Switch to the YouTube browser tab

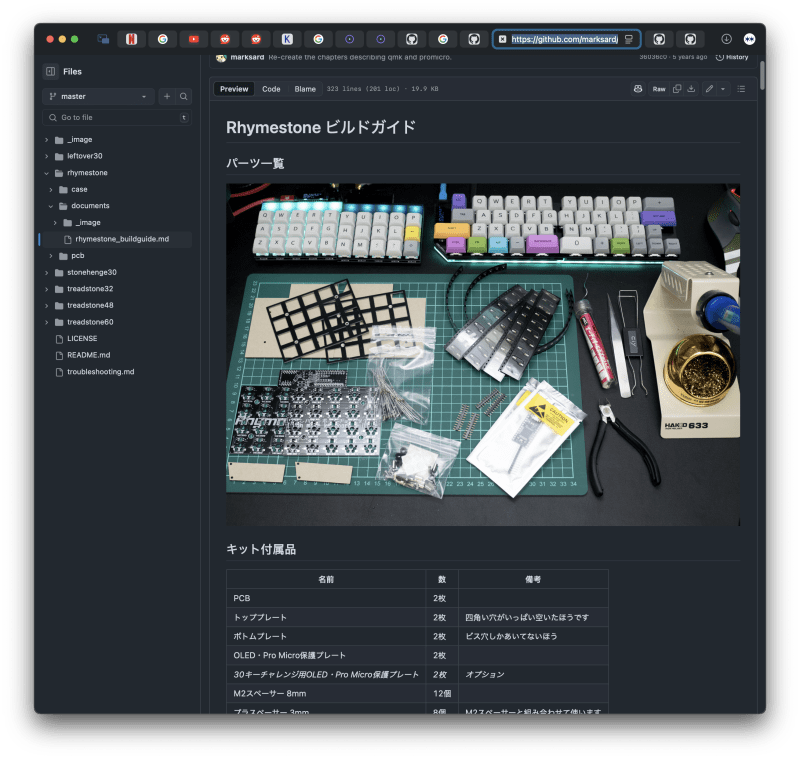click(194, 39)
